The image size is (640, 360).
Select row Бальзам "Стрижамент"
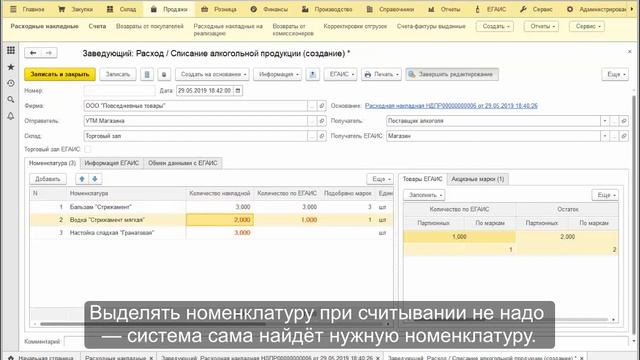pos(211,207)
